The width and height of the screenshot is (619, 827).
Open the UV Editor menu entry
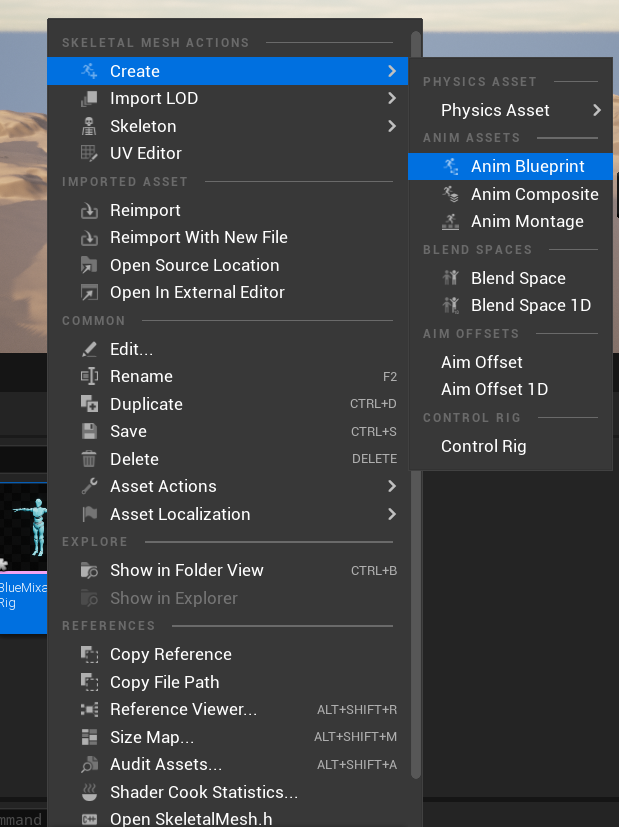tap(227, 153)
